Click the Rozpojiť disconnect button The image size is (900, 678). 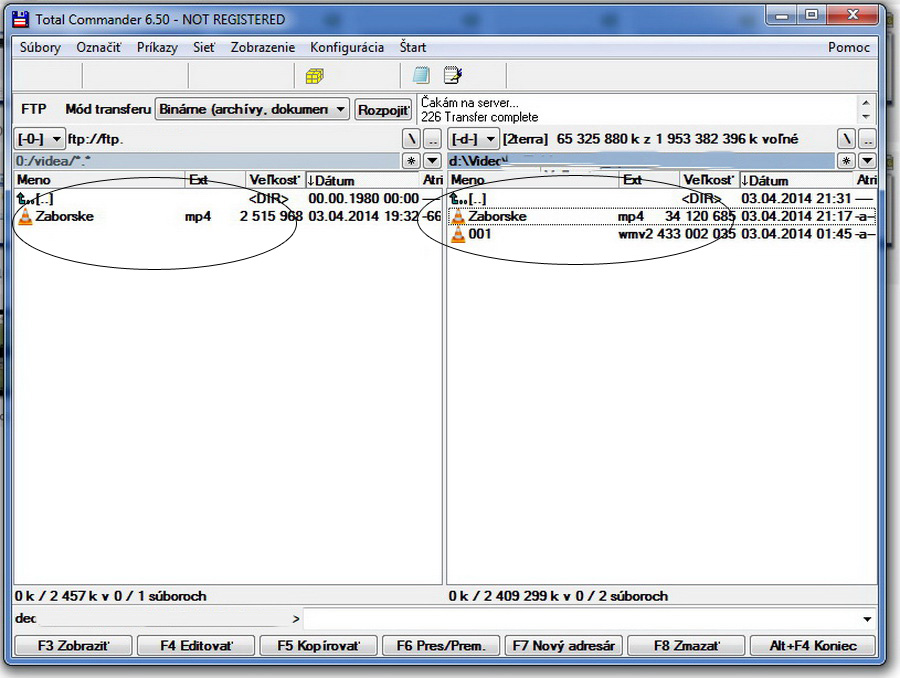coord(383,110)
